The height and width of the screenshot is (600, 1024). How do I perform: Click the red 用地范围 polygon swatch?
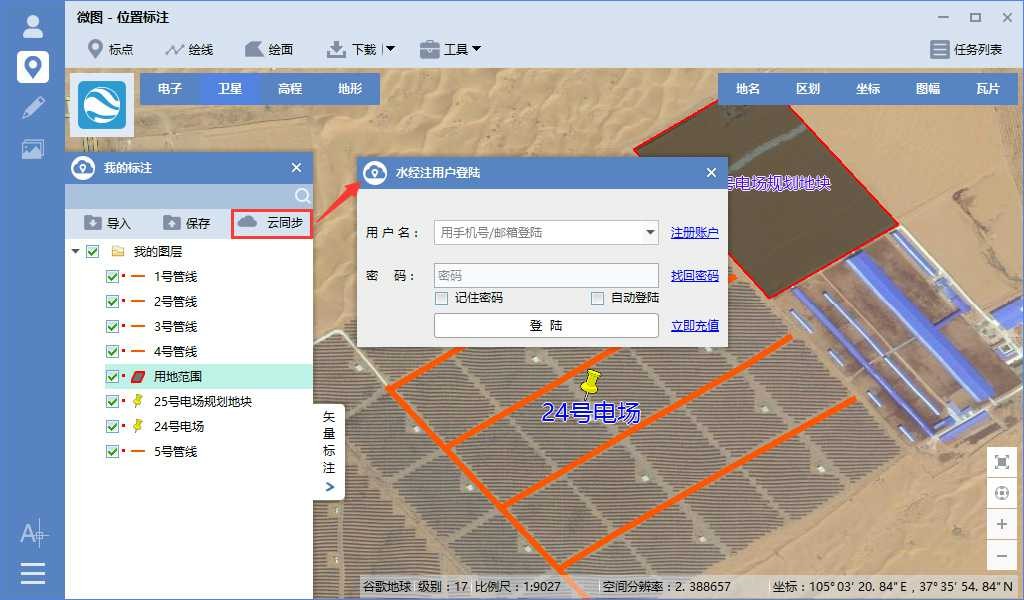pos(137,377)
